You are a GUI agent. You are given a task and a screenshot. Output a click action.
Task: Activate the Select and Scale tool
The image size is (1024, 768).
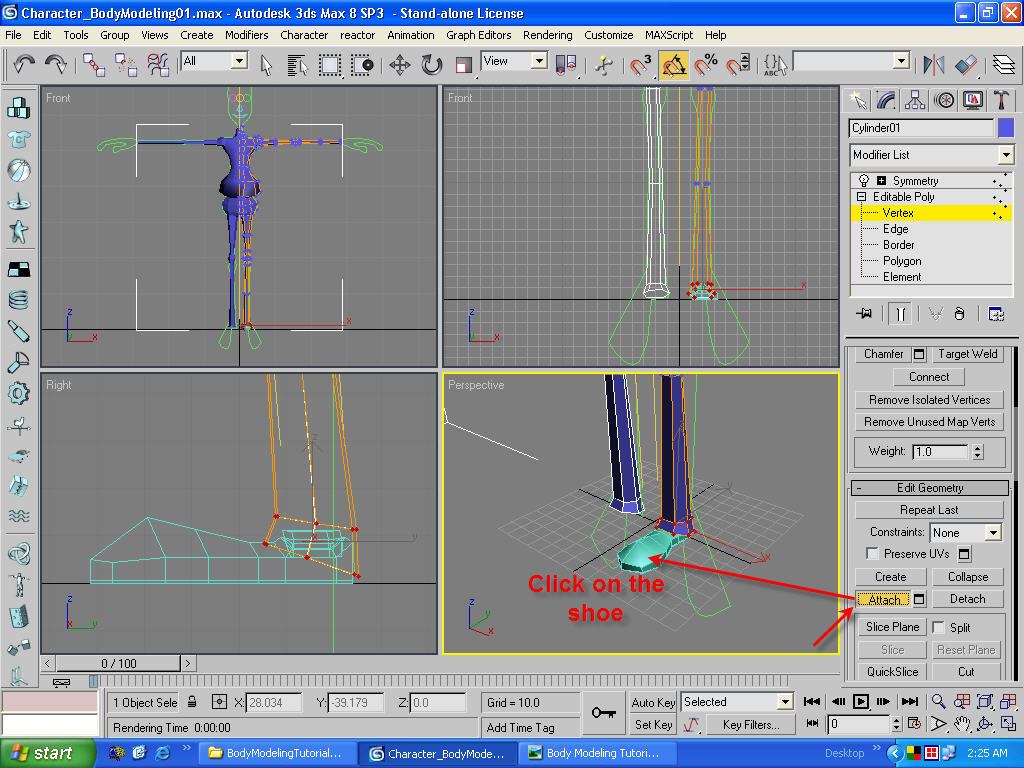464,65
